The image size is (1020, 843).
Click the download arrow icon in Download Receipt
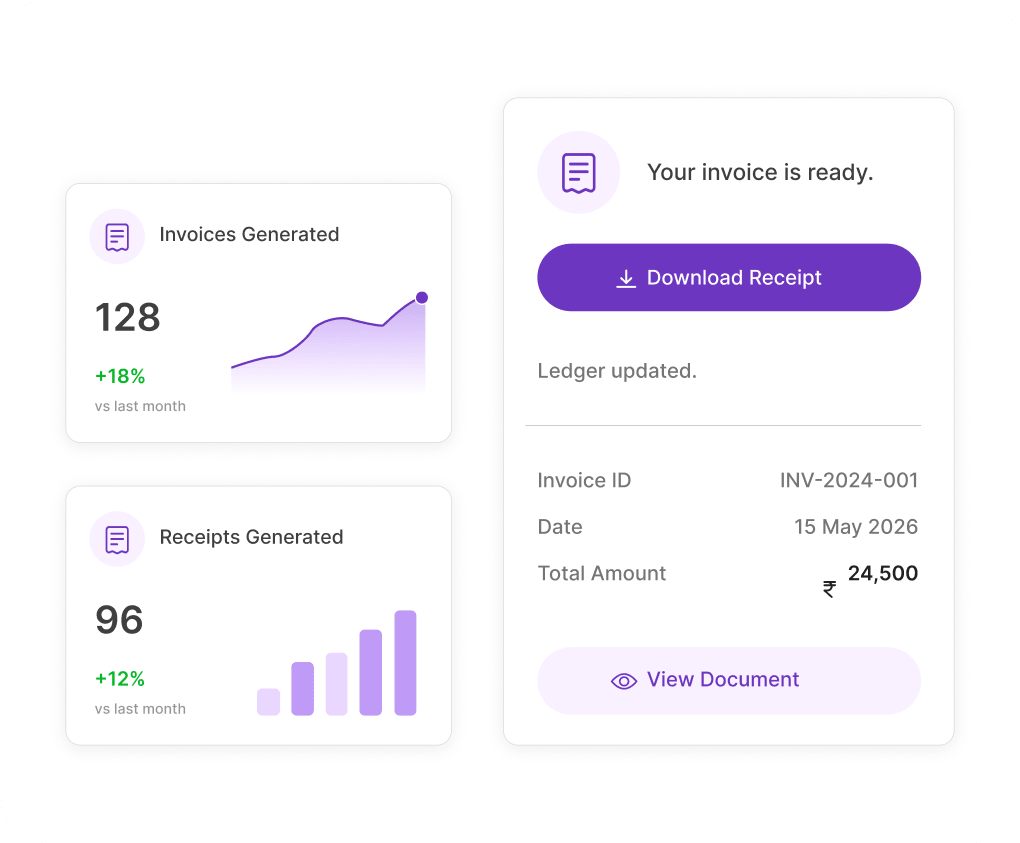[x=626, y=278]
